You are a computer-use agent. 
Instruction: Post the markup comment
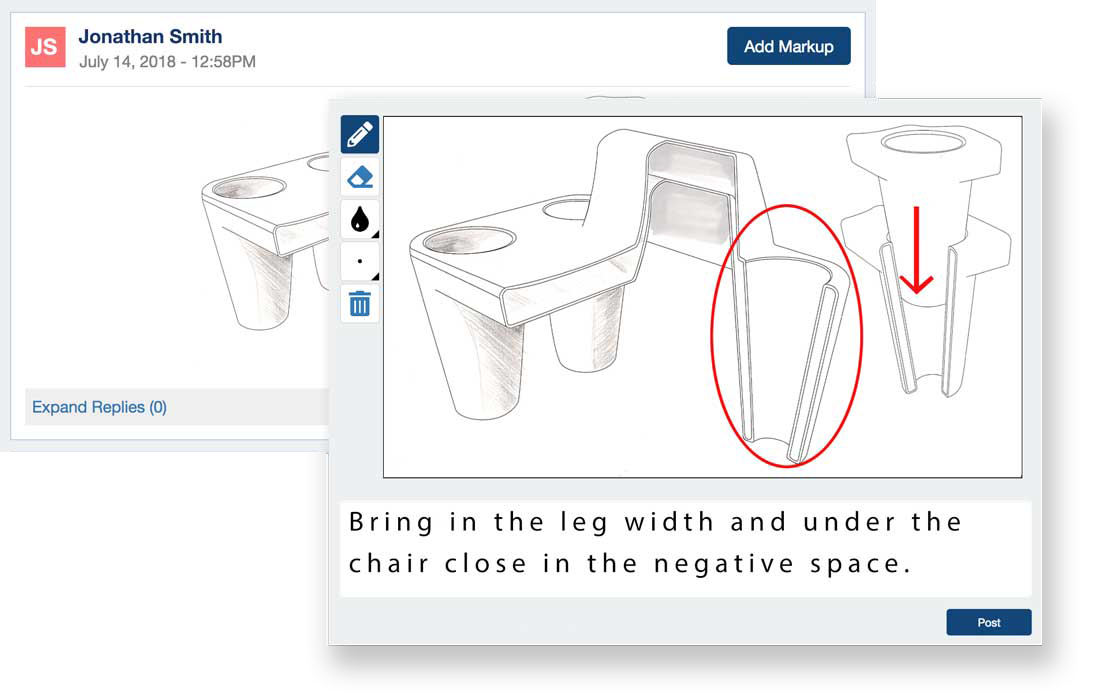[988, 622]
